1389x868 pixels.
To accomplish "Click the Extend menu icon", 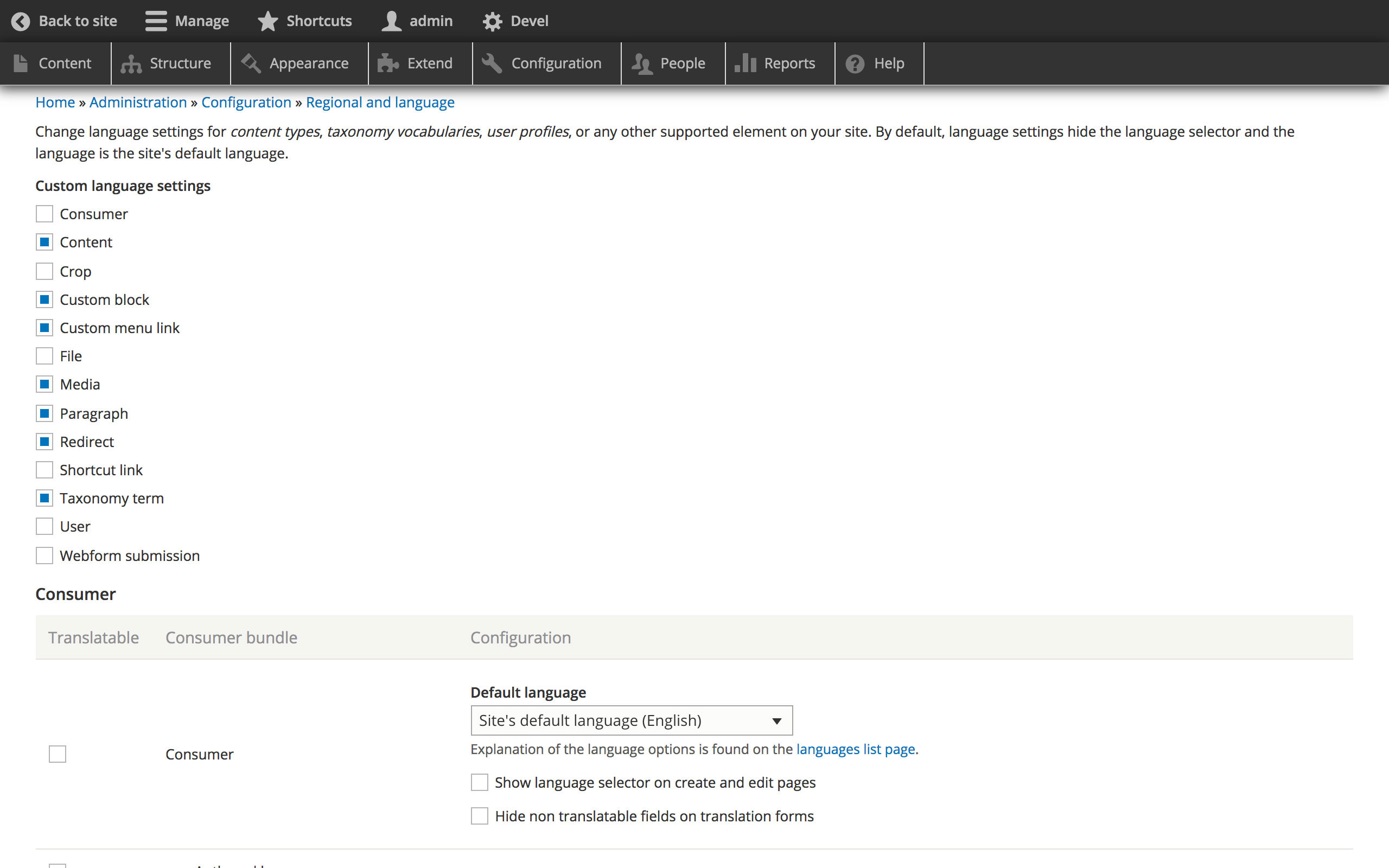I will (389, 63).
